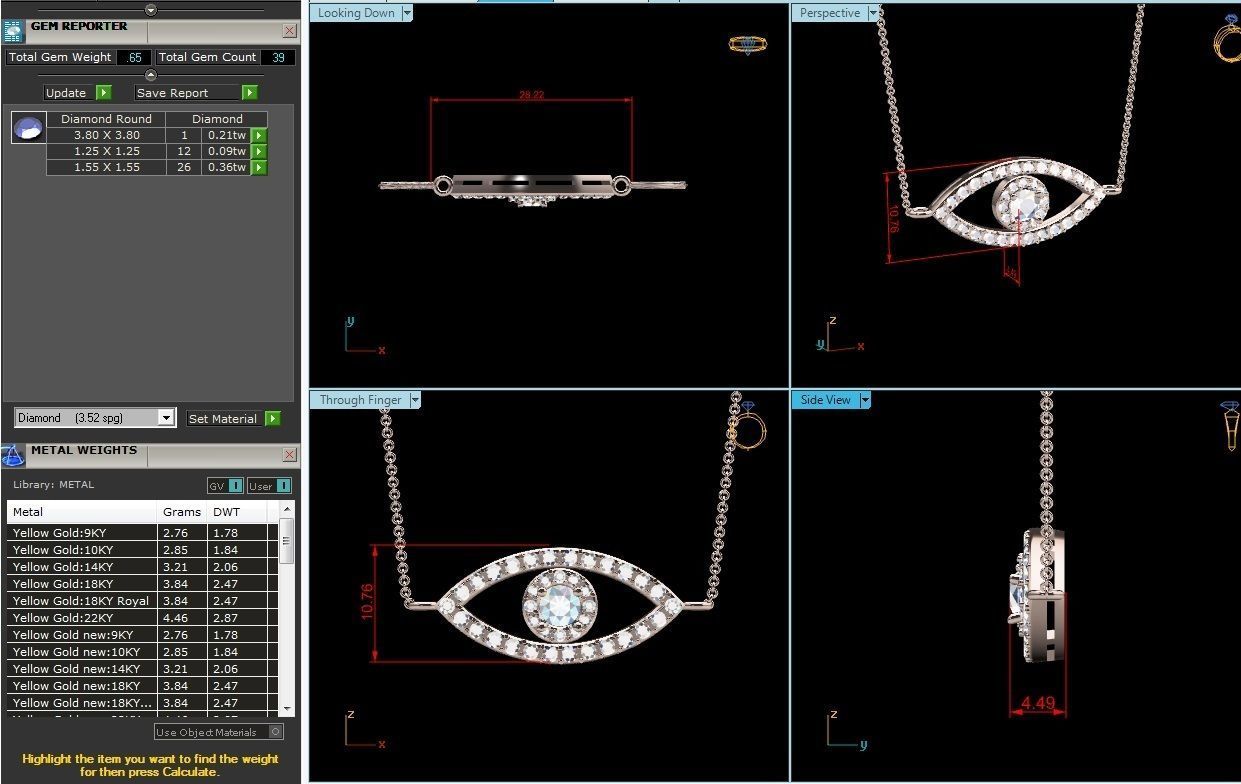The height and width of the screenshot is (784, 1241).
Task: Select the Through Finger viewport title
Action: pos(360,400)
